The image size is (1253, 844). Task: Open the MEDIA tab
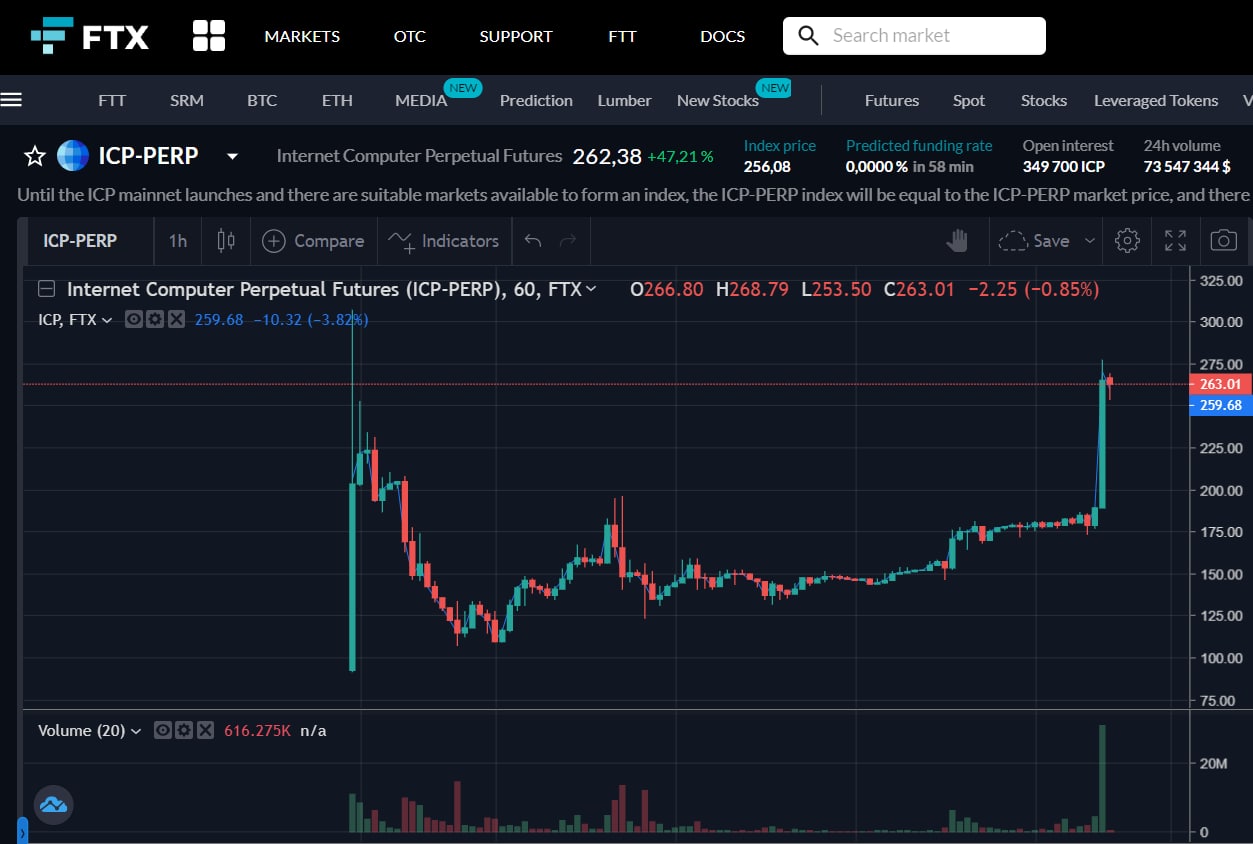click(x=421, y=100)
